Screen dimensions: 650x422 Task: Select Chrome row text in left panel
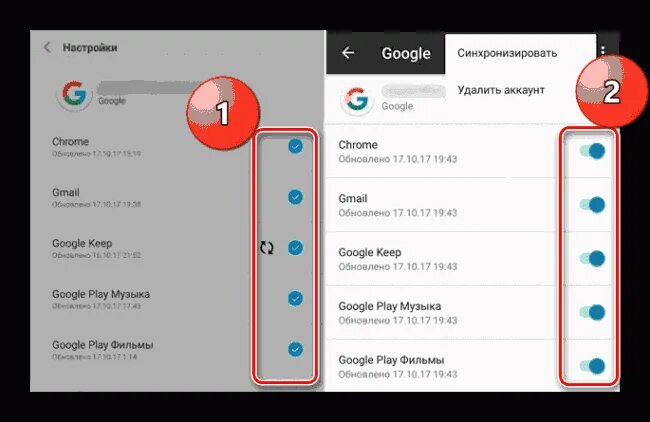[x=70, y=142]
